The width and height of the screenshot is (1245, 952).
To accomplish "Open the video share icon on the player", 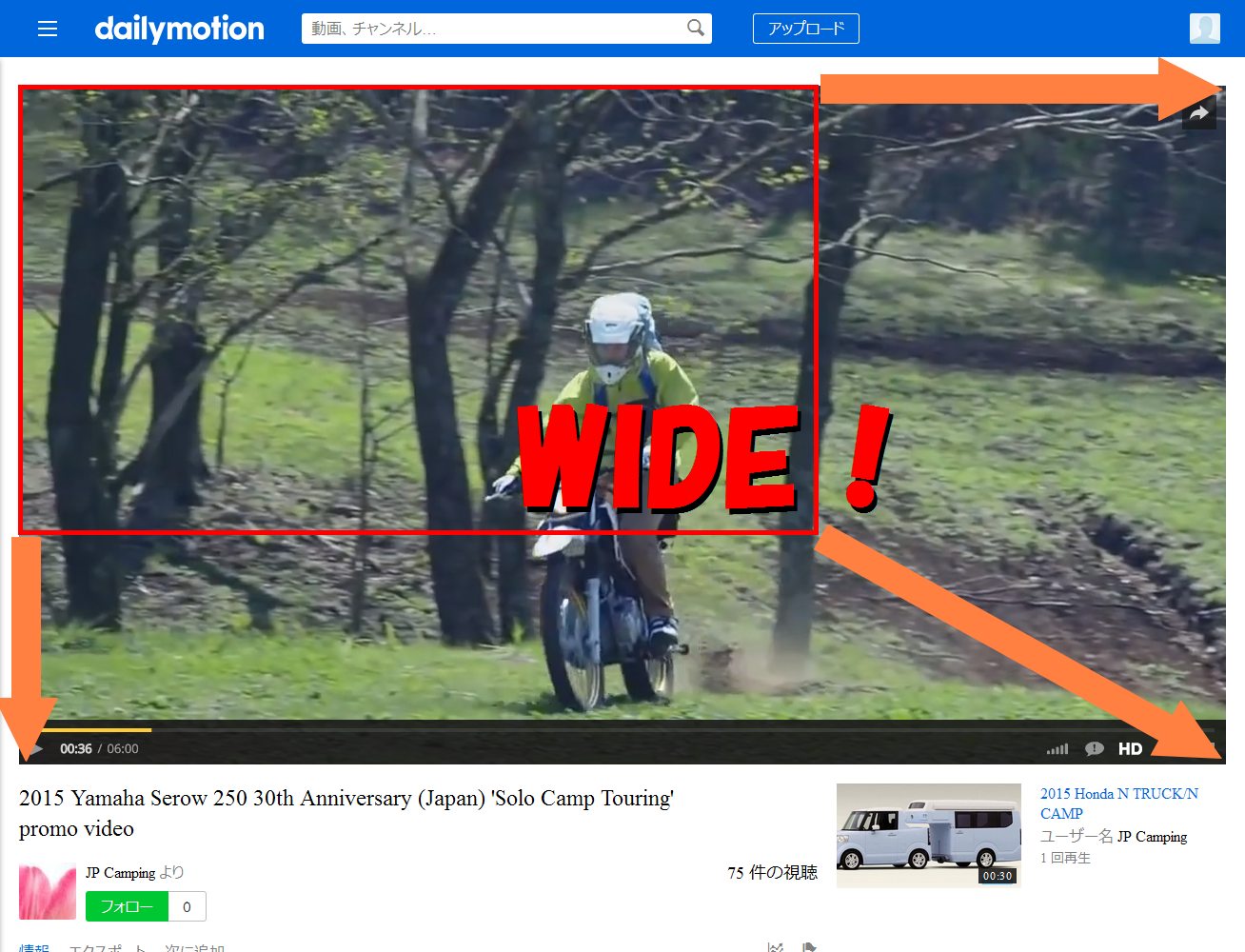I will coord(1198,110).
